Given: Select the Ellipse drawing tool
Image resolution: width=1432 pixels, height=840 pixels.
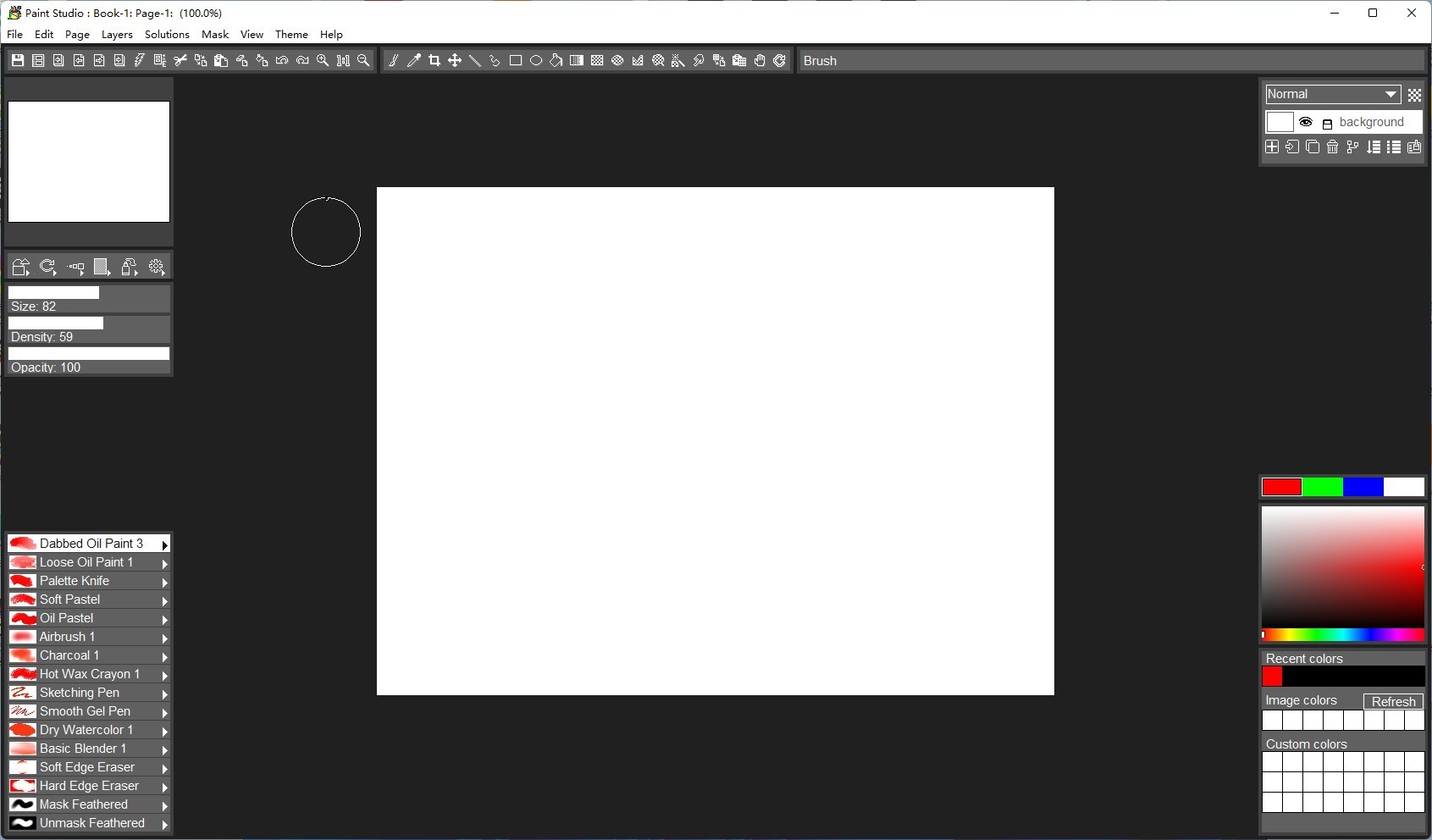Looking at the screenshot, I should point(535,60).
